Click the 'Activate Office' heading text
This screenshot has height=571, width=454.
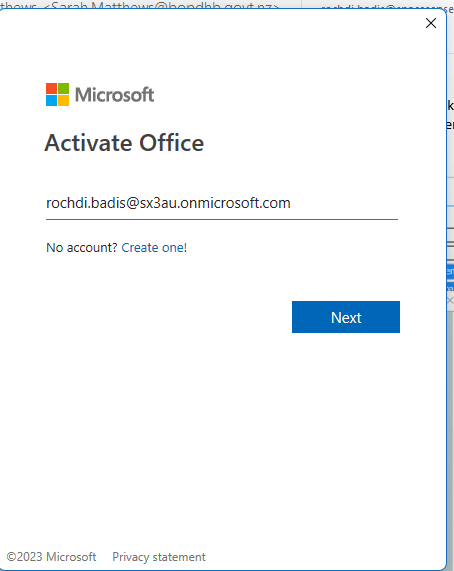tap(124, 143)
